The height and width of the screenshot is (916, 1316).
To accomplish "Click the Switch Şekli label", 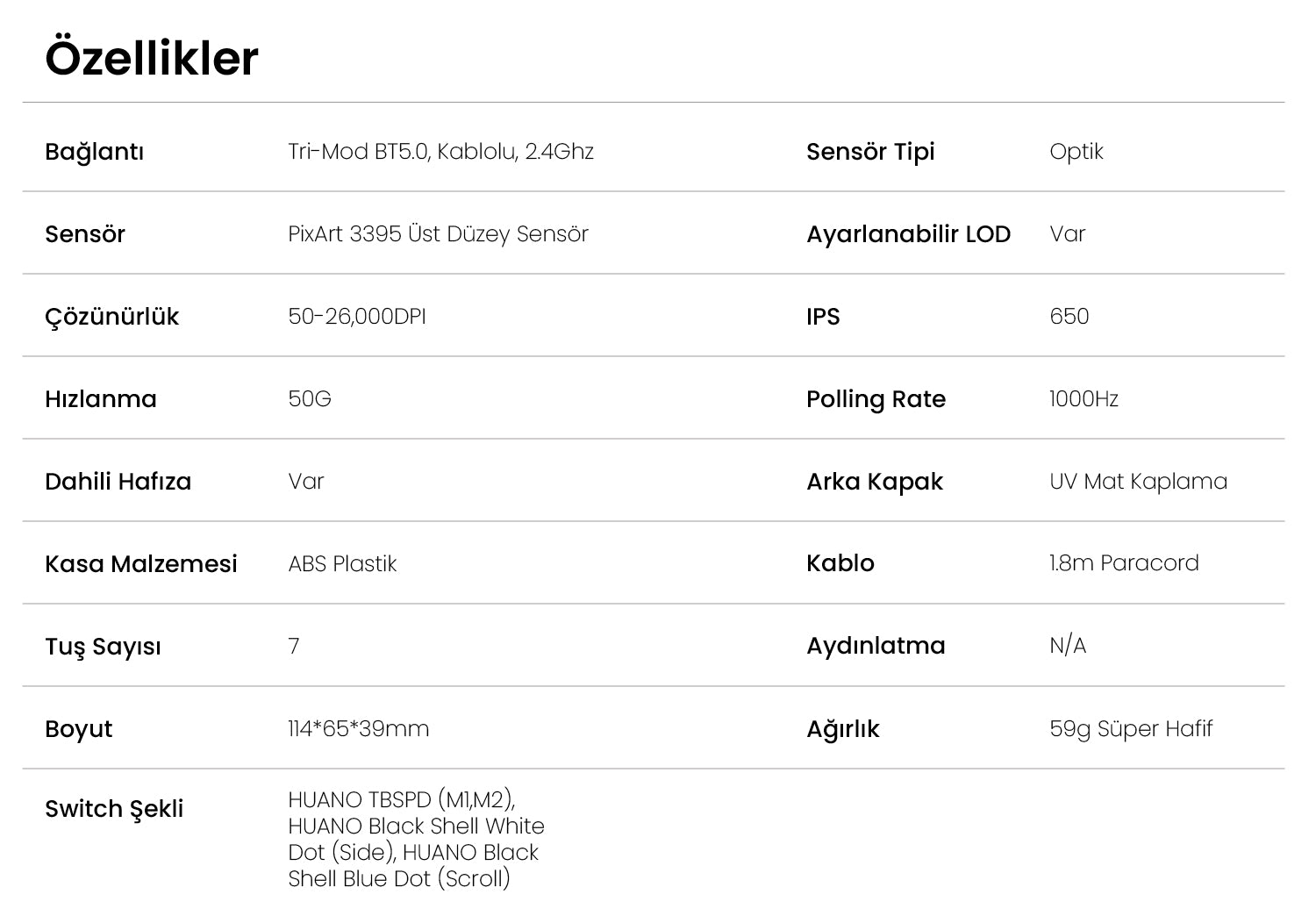I will 114,809.
